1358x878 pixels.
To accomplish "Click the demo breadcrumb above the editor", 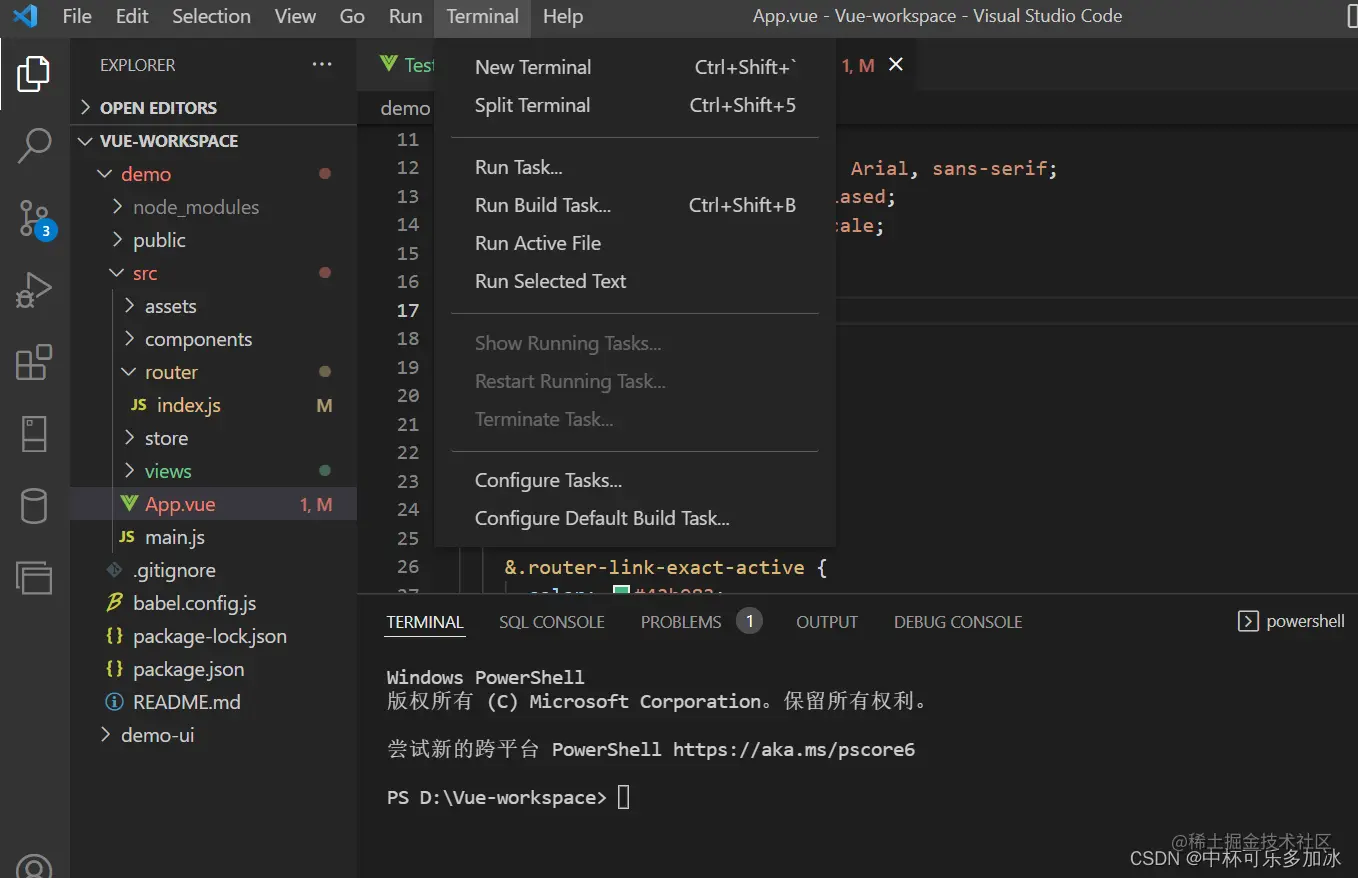I will [x=405, y=108].
